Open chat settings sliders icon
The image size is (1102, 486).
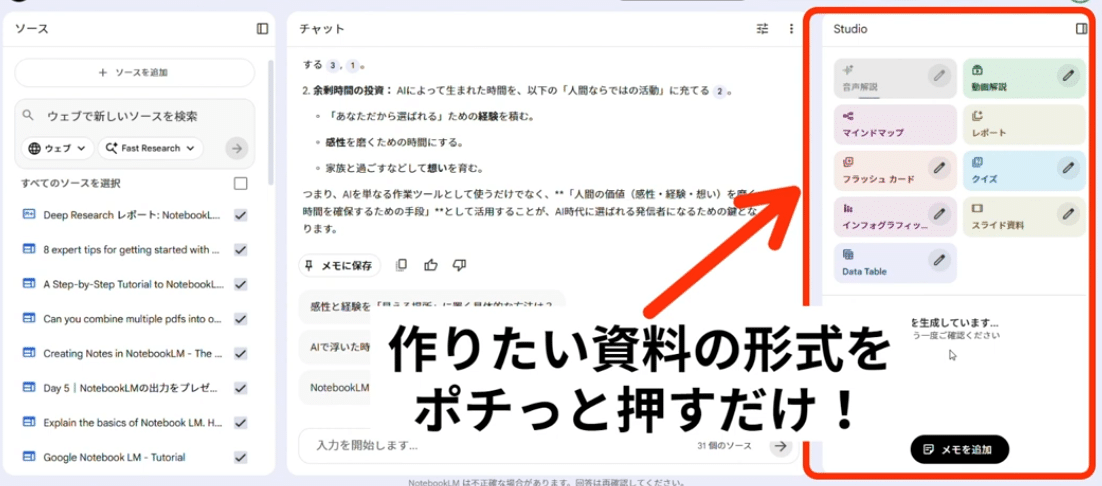click(x=763, y=29)
